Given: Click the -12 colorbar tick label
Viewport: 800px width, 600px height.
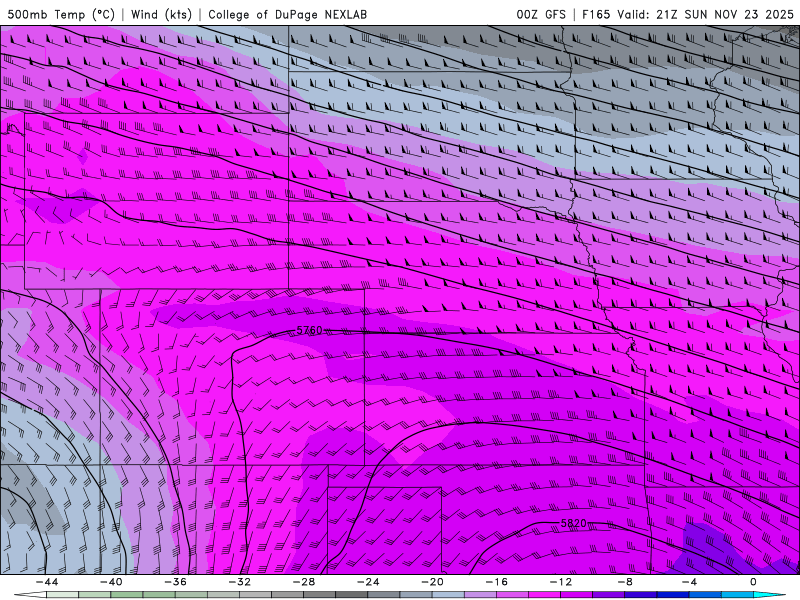Looking at the screenshot, I should pos(561,582).
